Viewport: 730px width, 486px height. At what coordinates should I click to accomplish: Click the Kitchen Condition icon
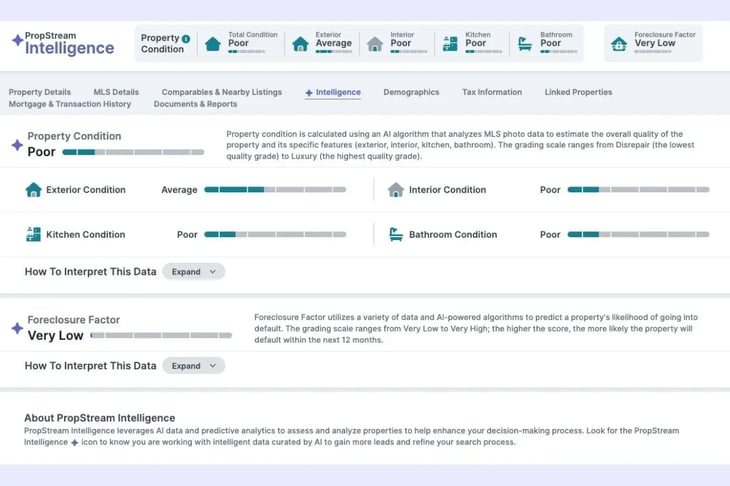(34, 234)
